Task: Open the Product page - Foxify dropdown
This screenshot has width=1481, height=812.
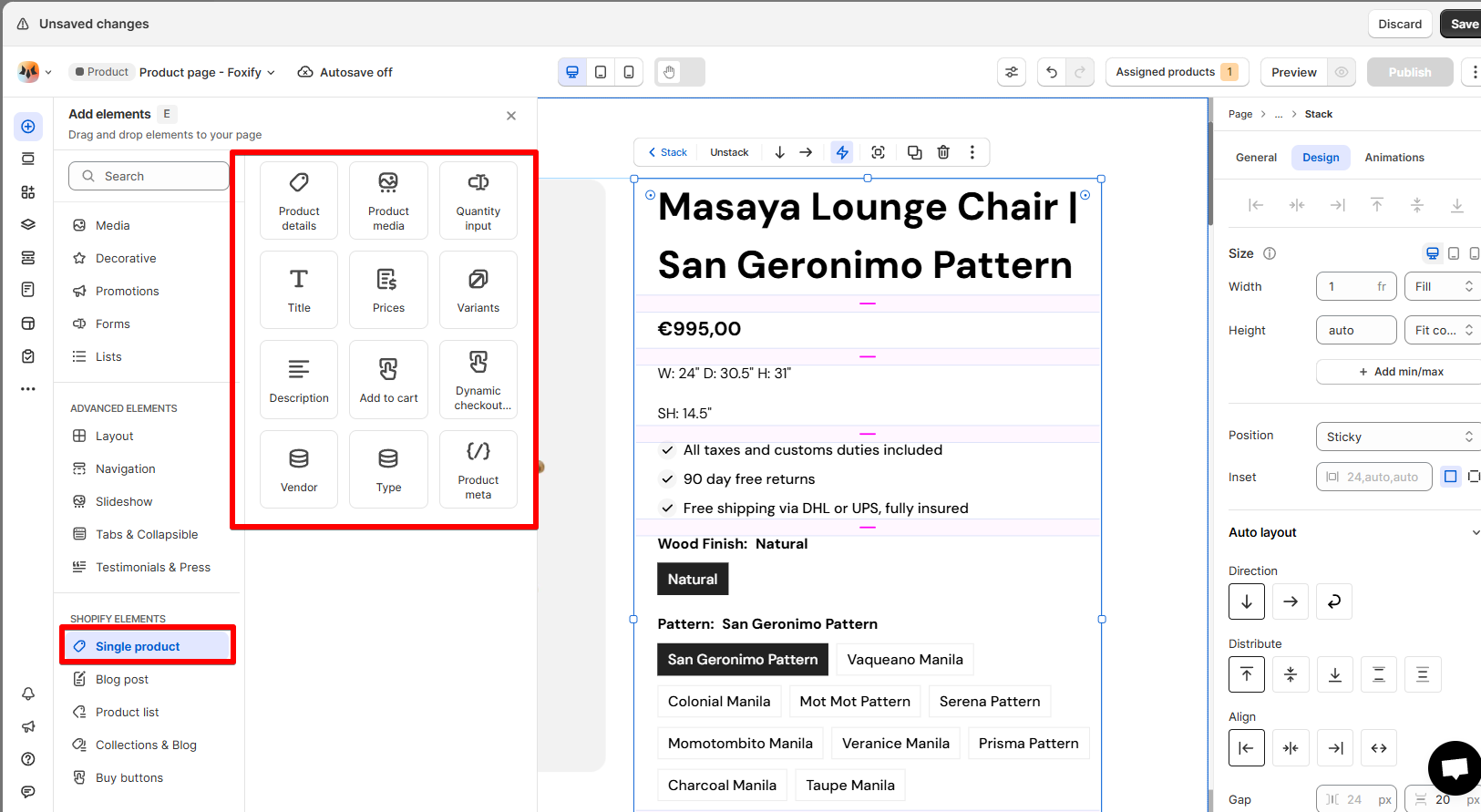Action: coord(207,72)
